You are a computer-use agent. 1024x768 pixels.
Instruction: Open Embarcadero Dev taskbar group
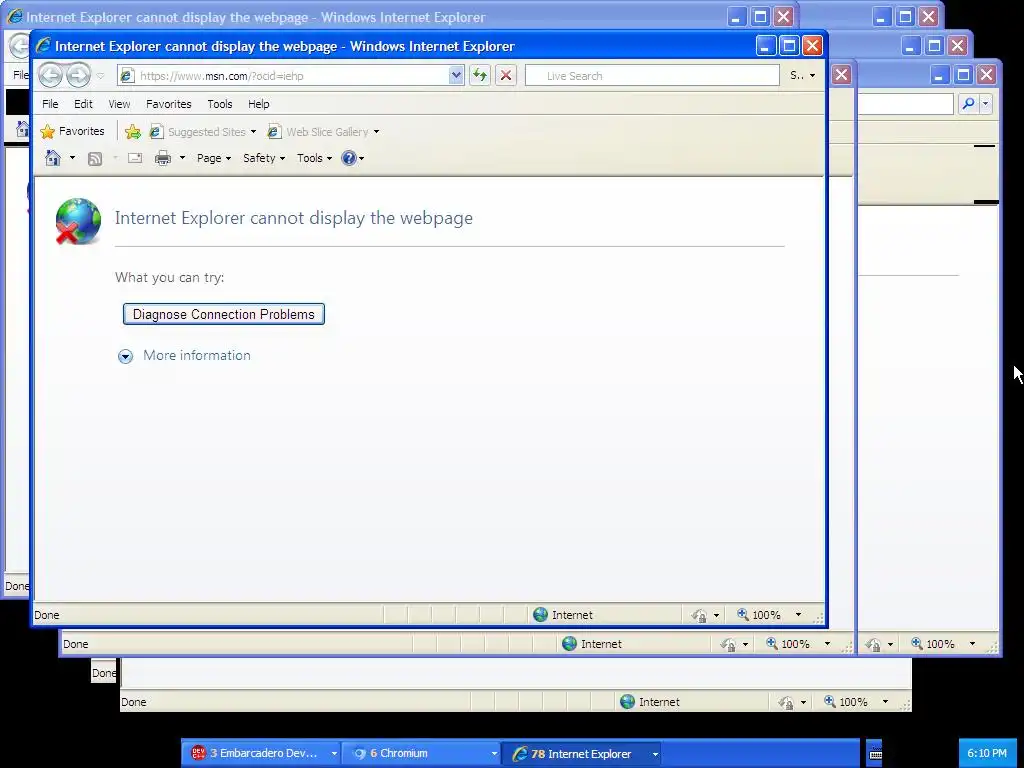point(261,753)
